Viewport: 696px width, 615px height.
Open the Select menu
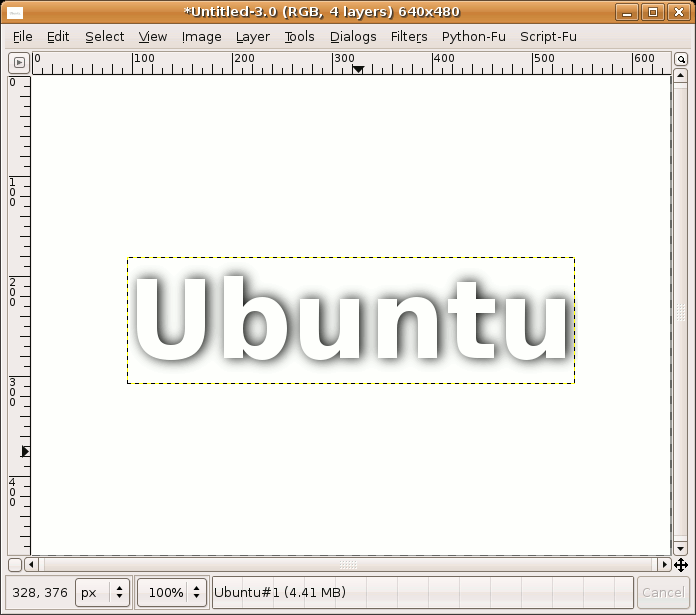coord(104,36)
